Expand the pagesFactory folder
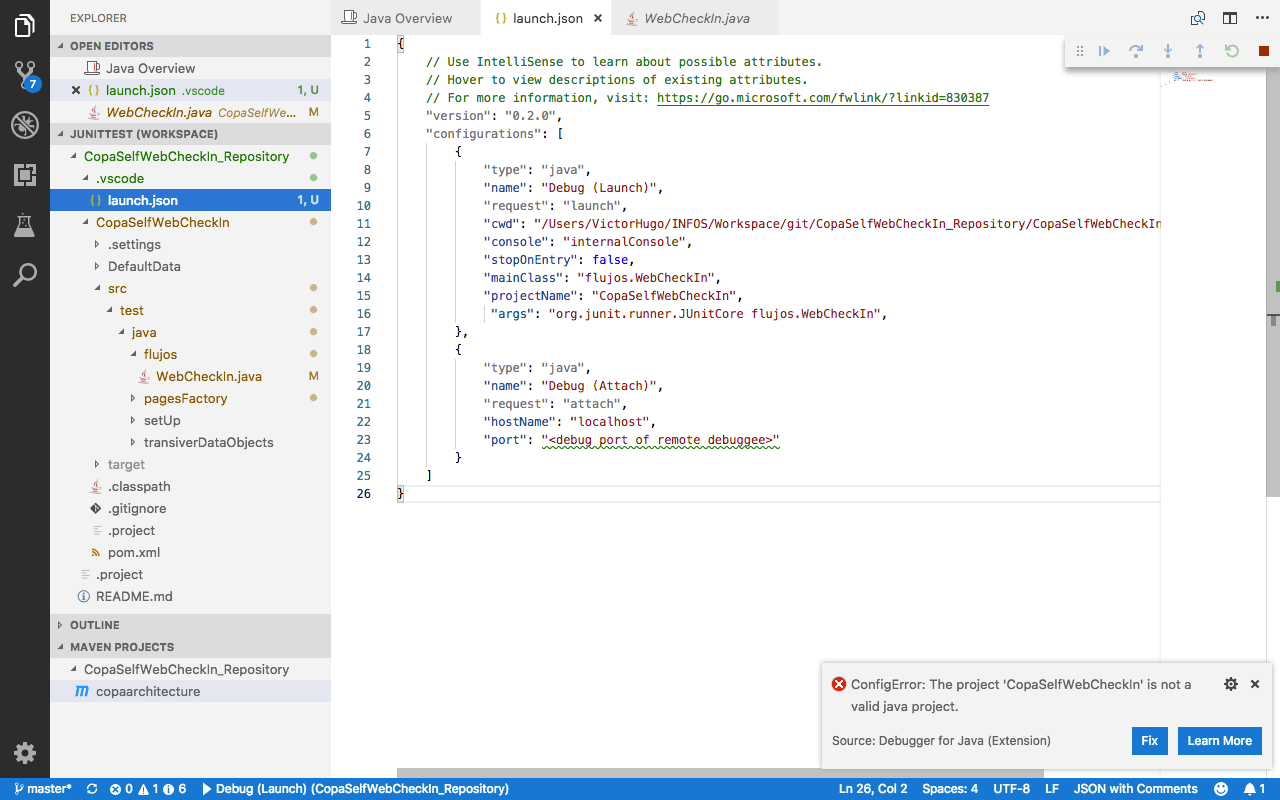This screenshot has height=800, width=1280. [x=185, y=398]
